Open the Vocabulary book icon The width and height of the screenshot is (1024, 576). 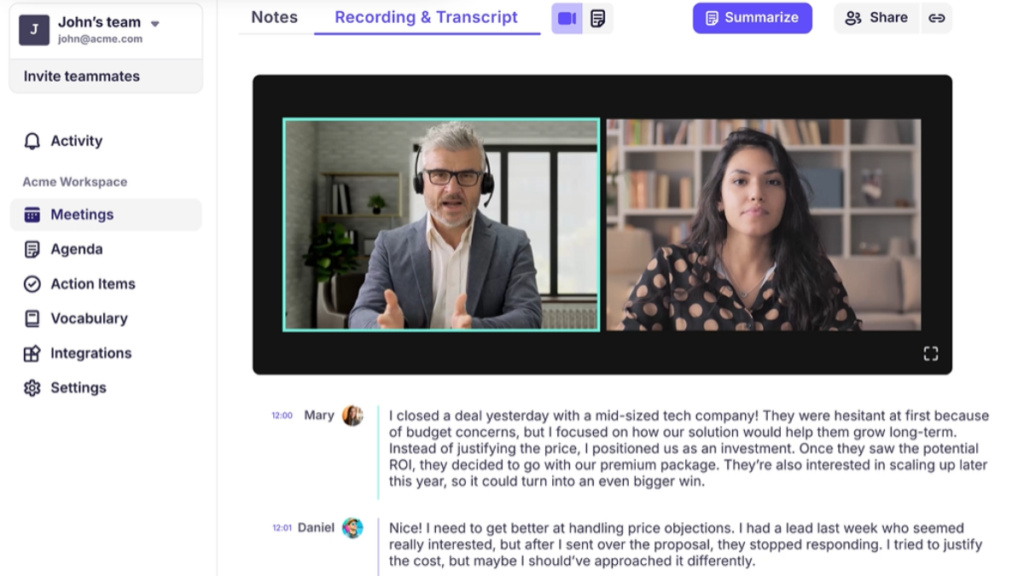coord(31,318)
